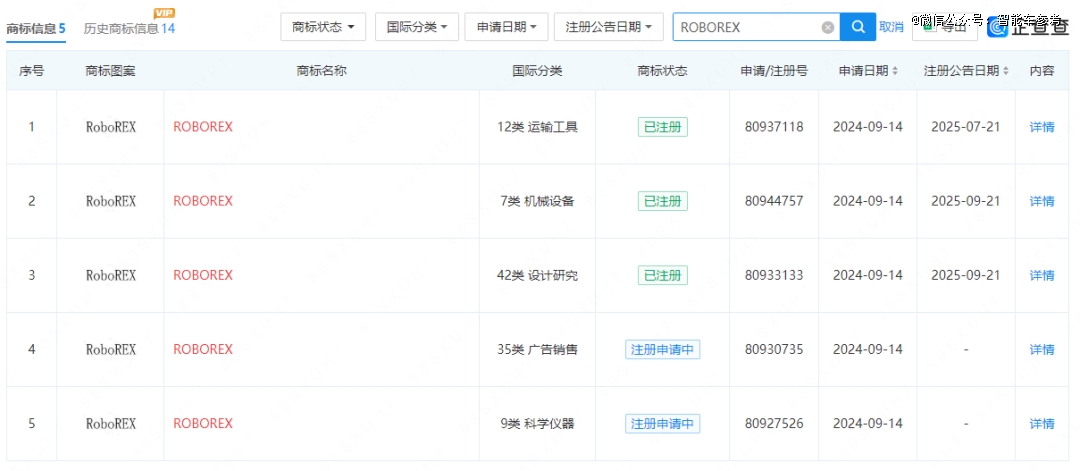The image size is (1080, 471).
Task: Switch to 历史商标信息 tab
Action: coord(128,28)
